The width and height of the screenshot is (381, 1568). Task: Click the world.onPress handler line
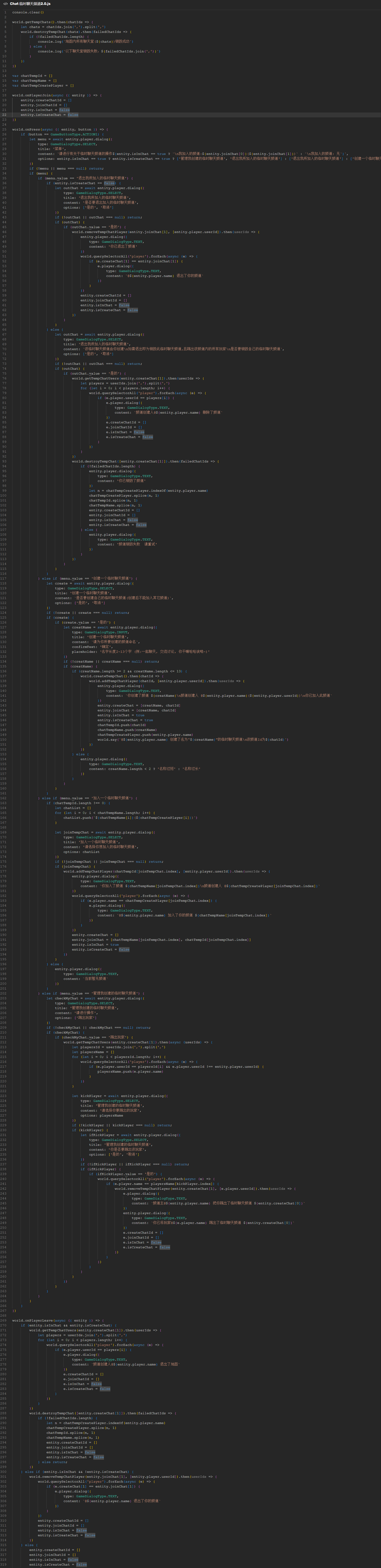pos(61,129)
